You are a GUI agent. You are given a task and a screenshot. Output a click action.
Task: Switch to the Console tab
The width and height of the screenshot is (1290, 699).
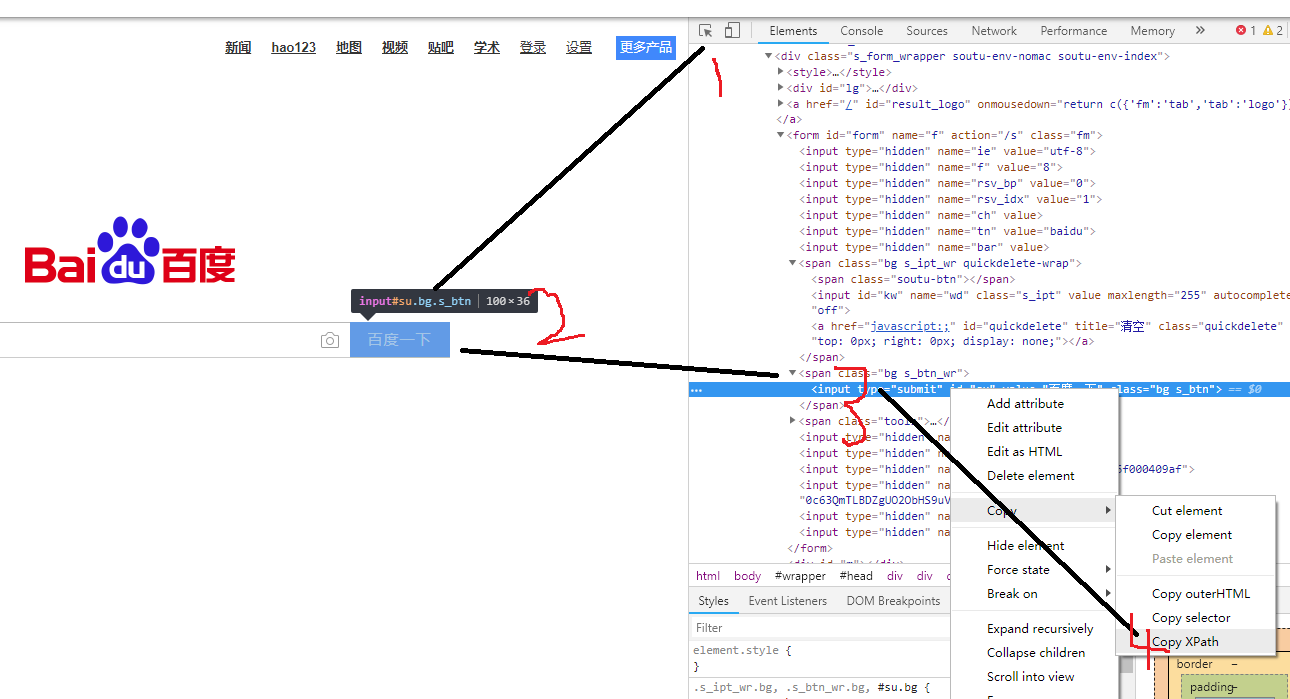tap(862, 31)
